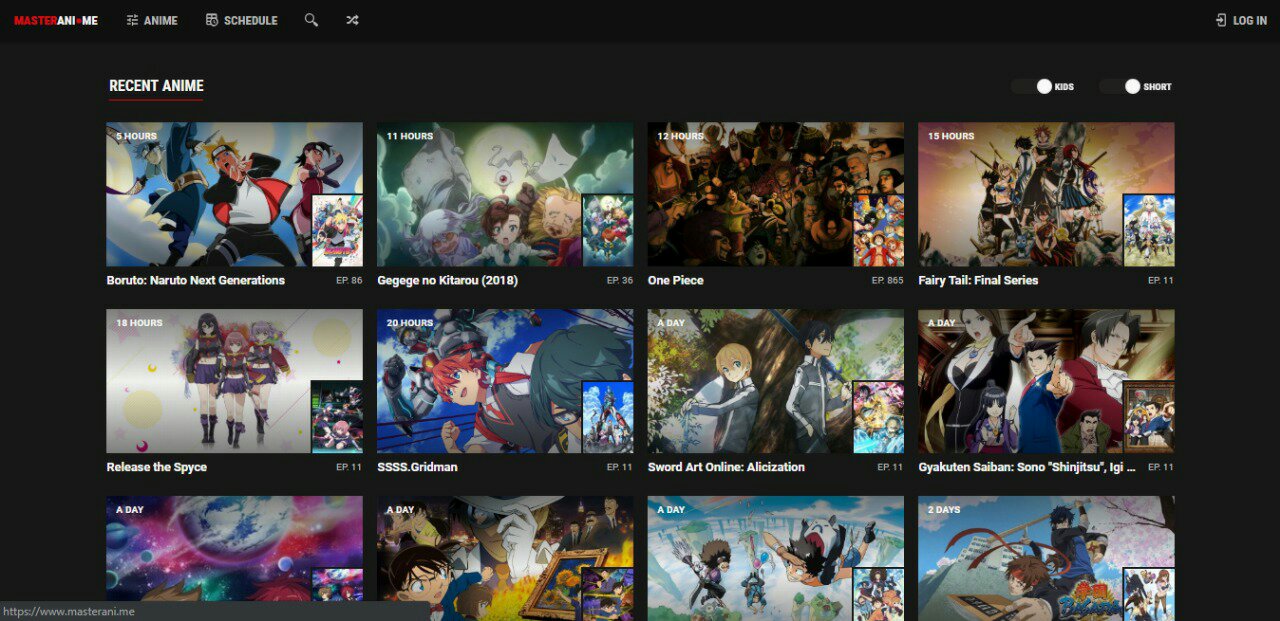This screenshot has width=1280, height=621.
Task: Click the Release the Spyce small poster
Action: pos(337,417)
